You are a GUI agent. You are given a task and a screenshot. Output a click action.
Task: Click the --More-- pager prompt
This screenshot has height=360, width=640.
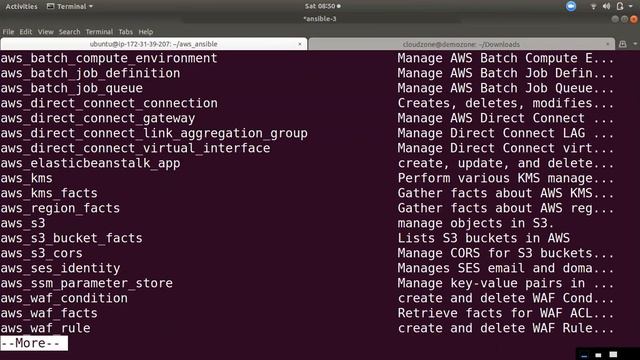(34, 343)
